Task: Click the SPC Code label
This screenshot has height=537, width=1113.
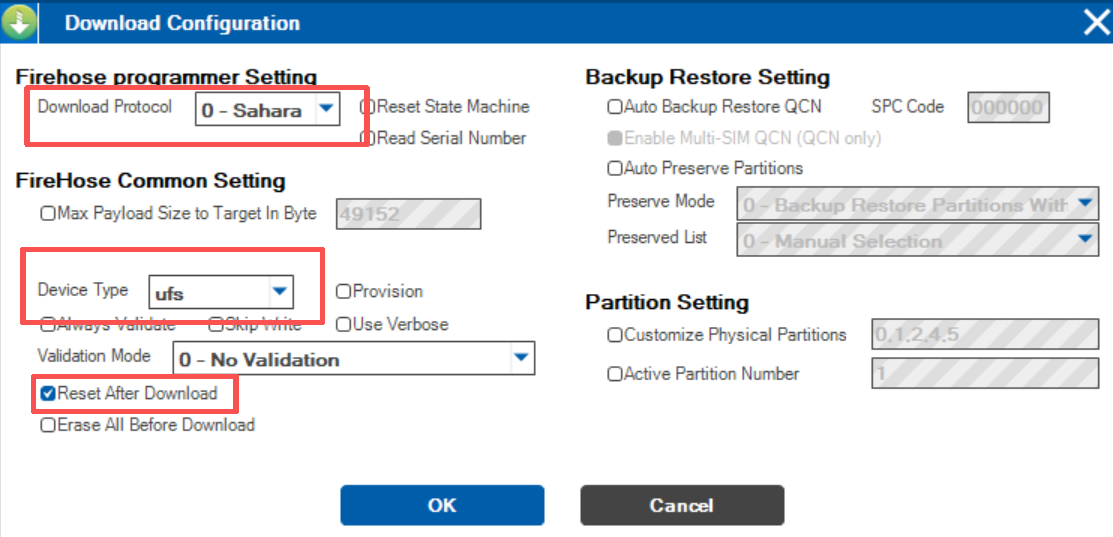Action: click(908, 107)
